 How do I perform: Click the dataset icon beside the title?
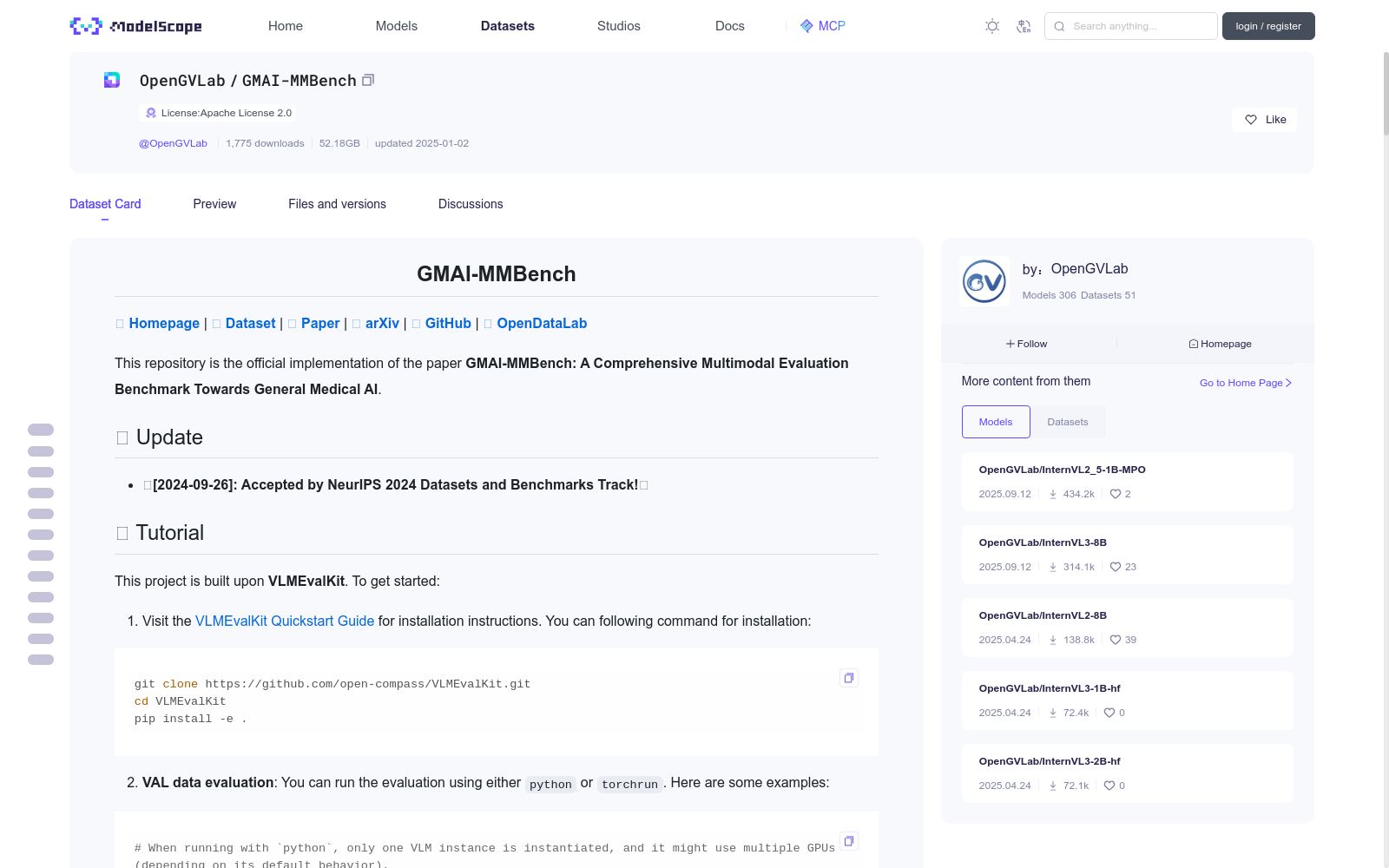[x=112, y=81]
